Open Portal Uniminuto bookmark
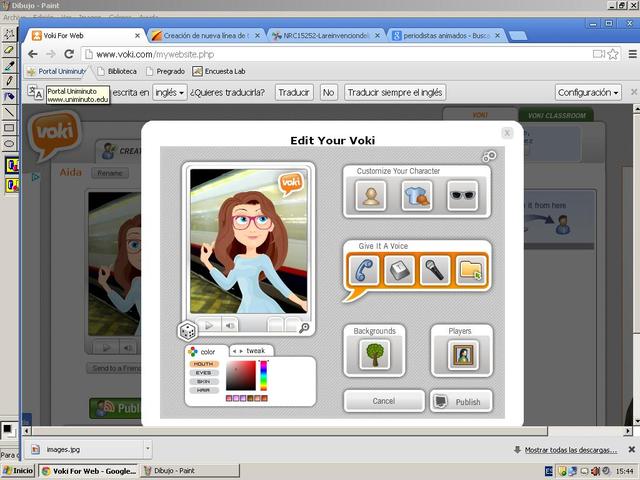The height and width of the screenshot is (480, 640). click(57, 71)
